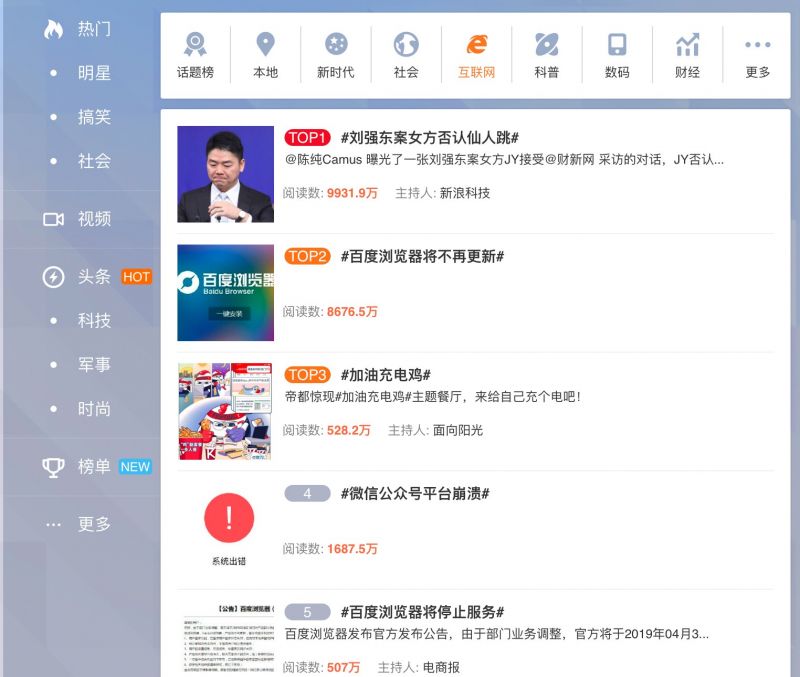The width and height of the screenshot is (800, 677).
Task: Go to 明星 sidebar category
Action: tap(94, 73)
